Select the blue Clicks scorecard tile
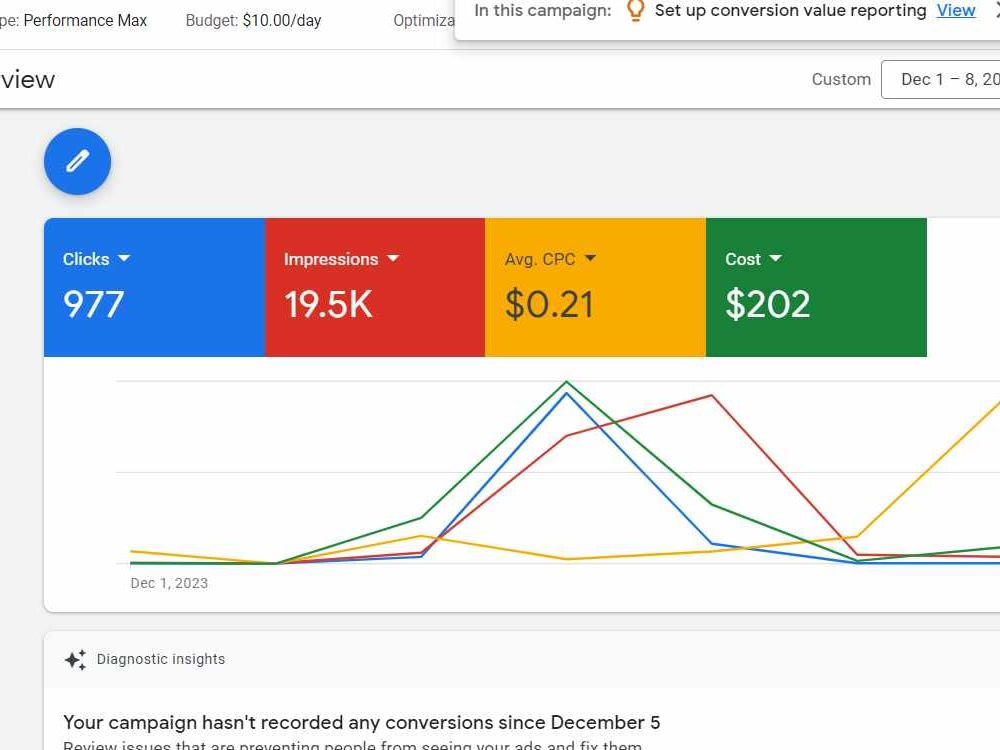 (x=154, y=287)
